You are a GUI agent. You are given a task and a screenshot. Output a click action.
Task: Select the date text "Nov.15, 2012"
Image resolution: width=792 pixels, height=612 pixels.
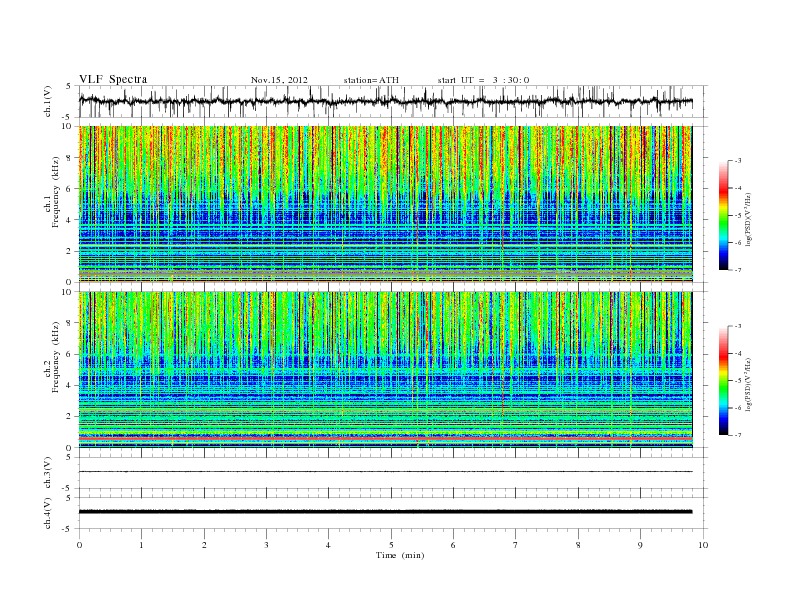click(279, 80)
